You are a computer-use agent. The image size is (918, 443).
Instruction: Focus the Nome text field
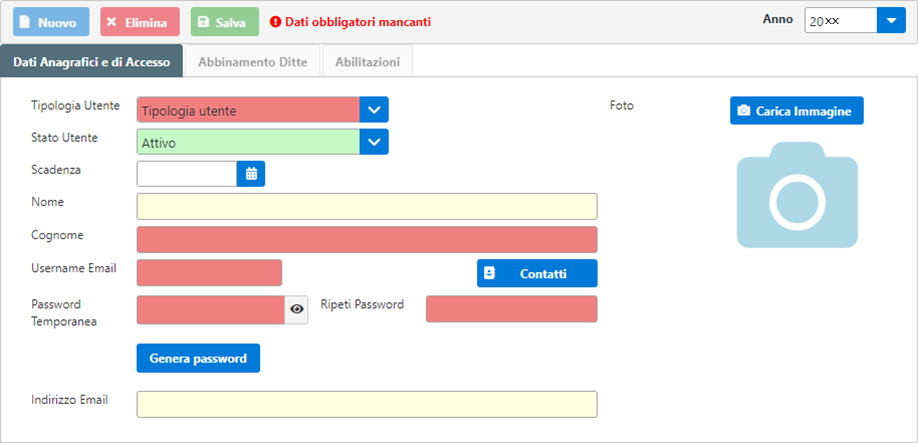[367, 206]
